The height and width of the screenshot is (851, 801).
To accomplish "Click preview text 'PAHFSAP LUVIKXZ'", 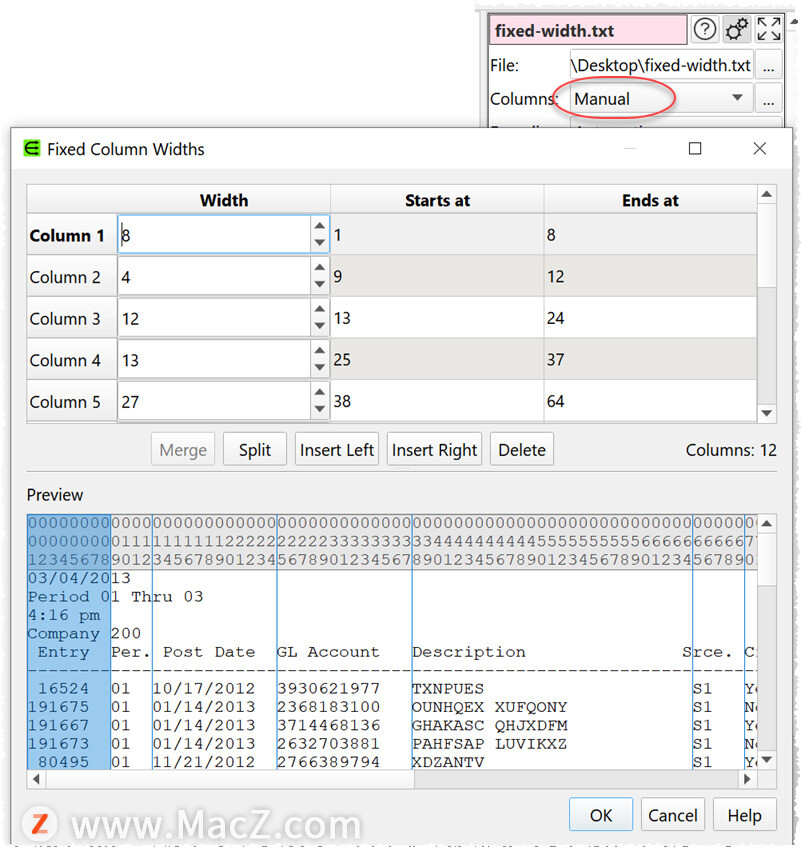I will [x=490, y=744].
